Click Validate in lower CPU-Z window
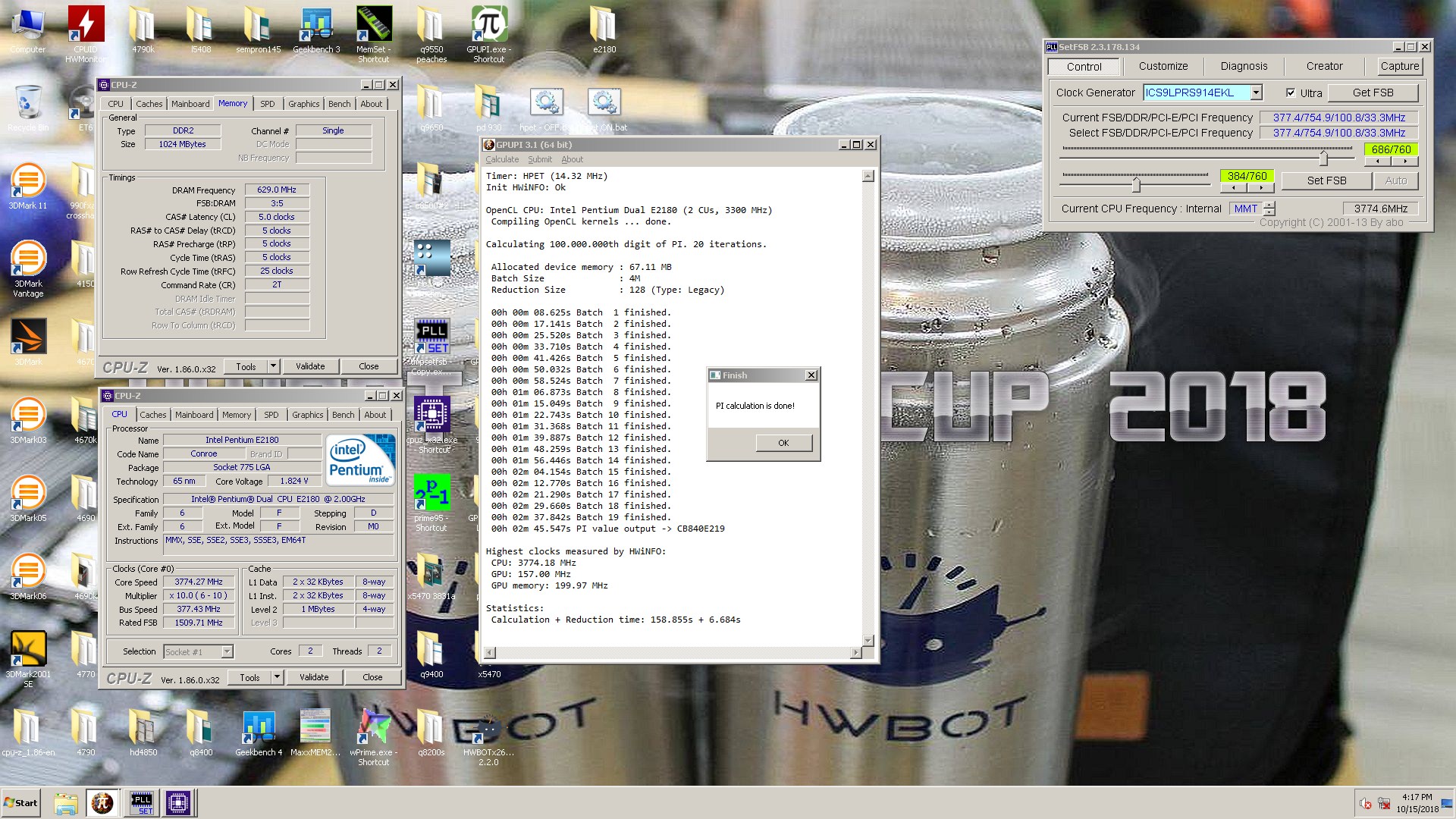The height and width of the screenshot is (819, 1456). (314, 677)
